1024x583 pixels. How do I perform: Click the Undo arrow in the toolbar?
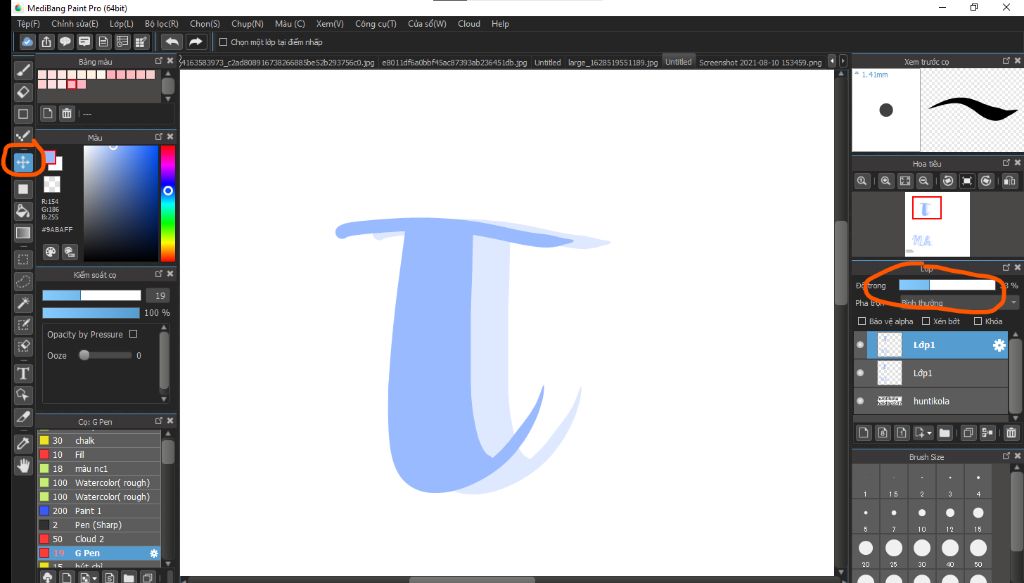172,42
